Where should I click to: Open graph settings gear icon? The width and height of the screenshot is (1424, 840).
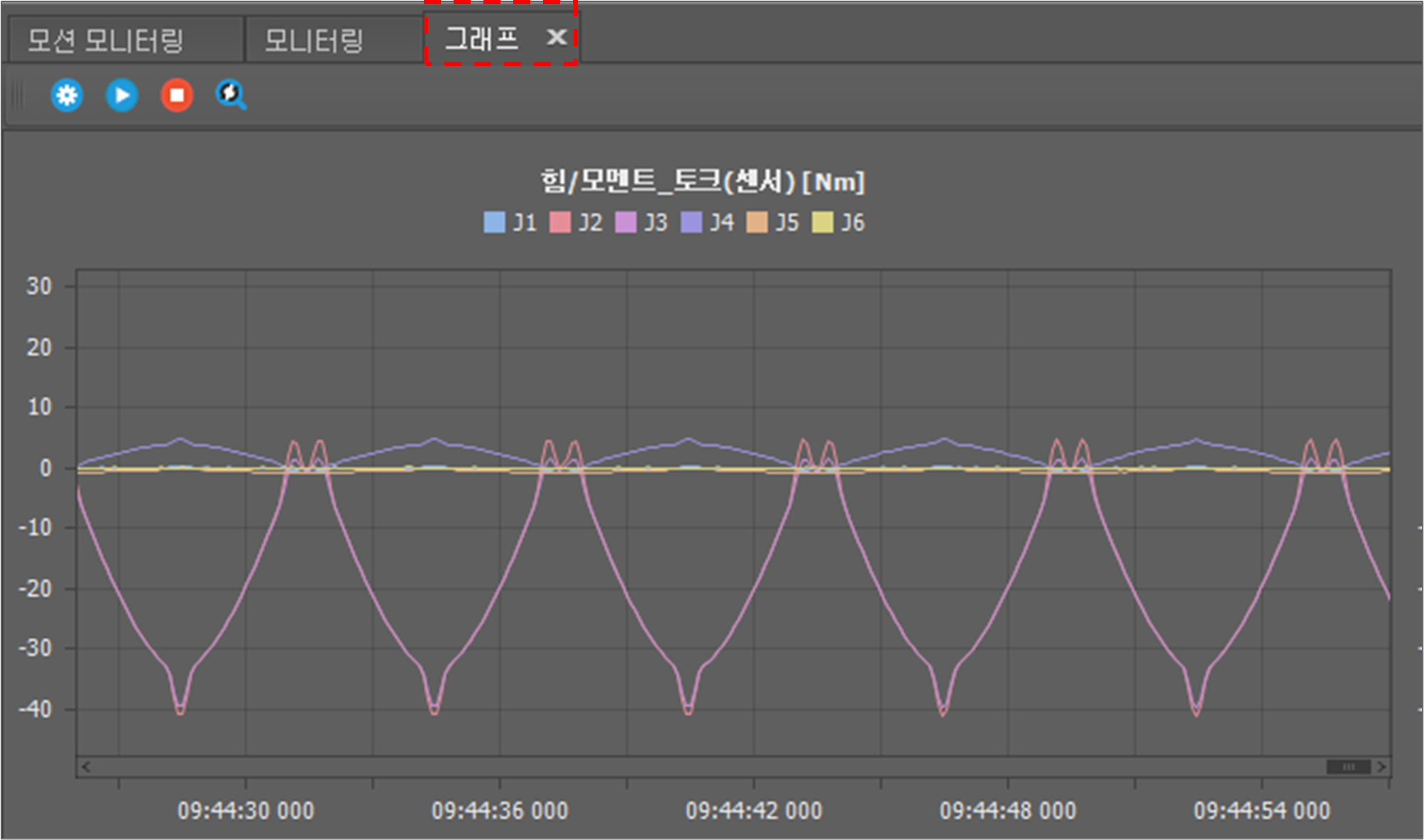(x=67, y=95)
